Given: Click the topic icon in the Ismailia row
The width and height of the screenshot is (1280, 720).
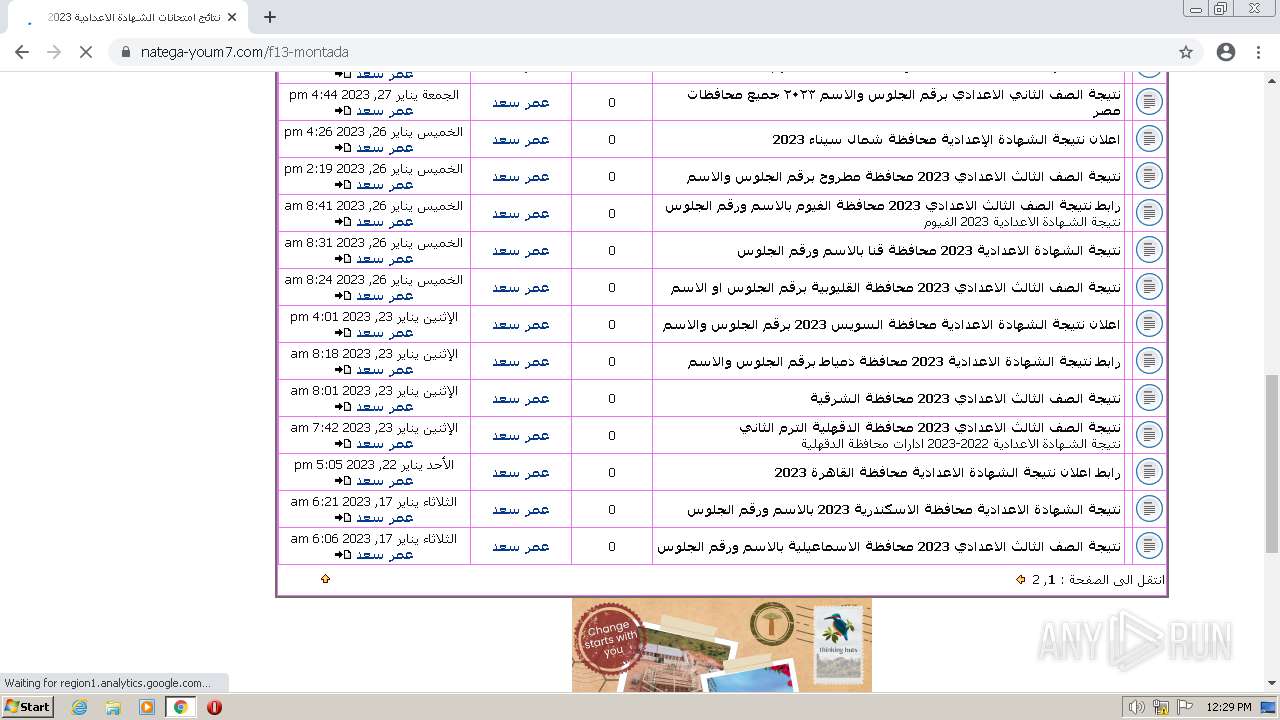Looking at the screenshot, I should (1150, 546).
